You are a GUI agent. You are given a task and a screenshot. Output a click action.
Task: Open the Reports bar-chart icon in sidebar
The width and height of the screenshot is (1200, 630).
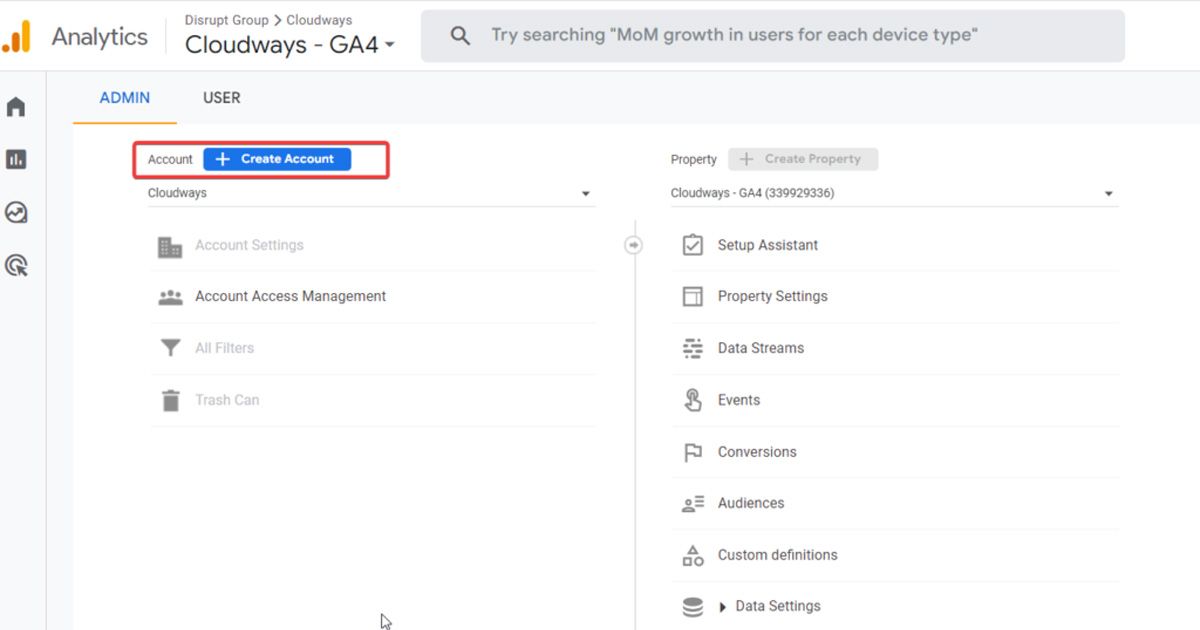pyautogui.click(x=16, y=159)
